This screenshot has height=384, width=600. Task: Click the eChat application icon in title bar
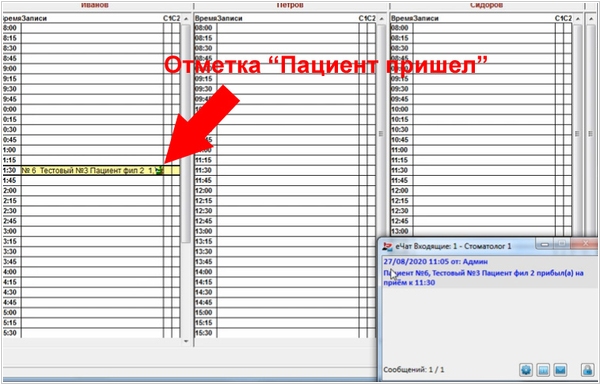click(388, 246)
